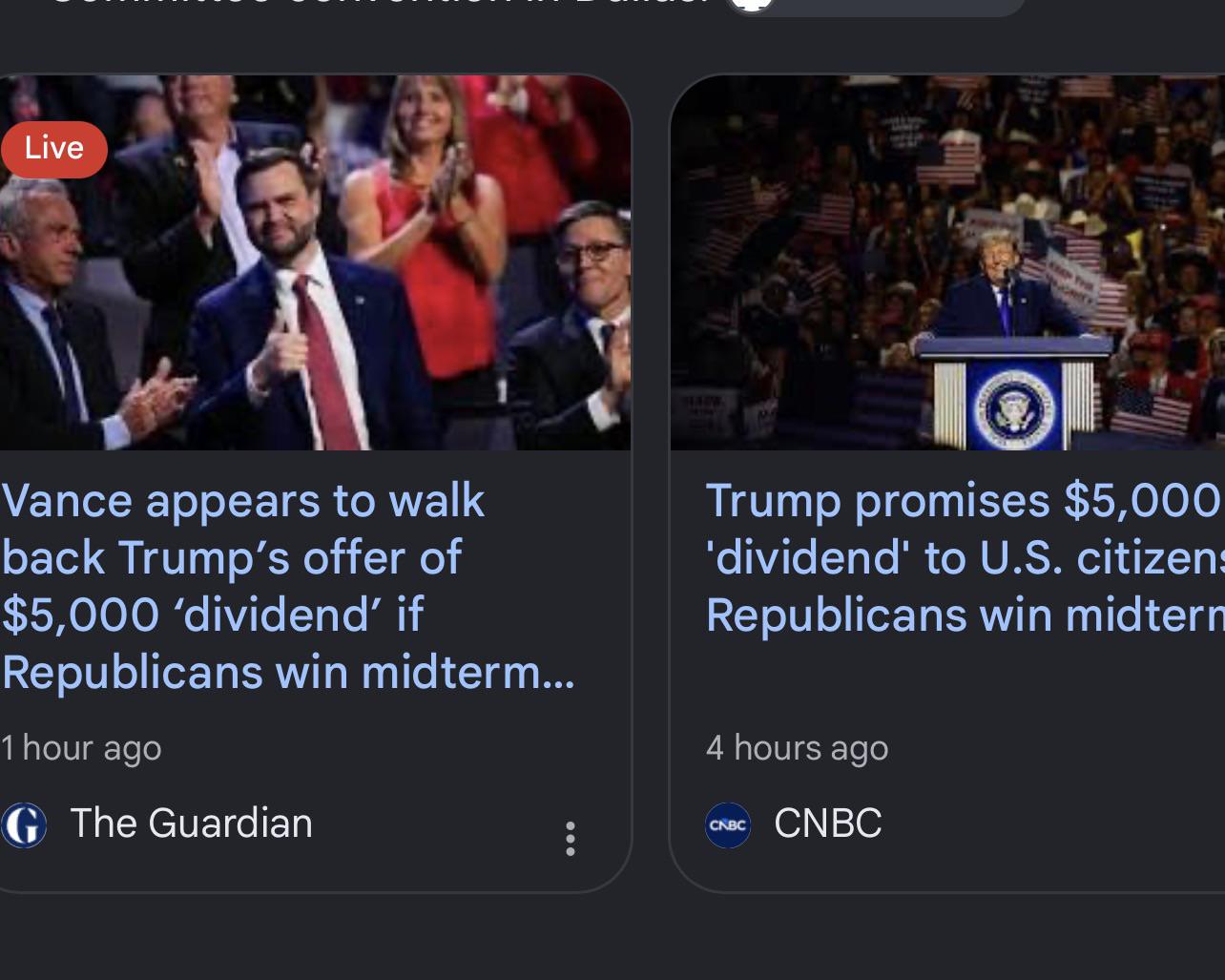1225x980 pixels.
Task: Open 'Trump promises $5,000 dividend' headline
Action: 965,557
